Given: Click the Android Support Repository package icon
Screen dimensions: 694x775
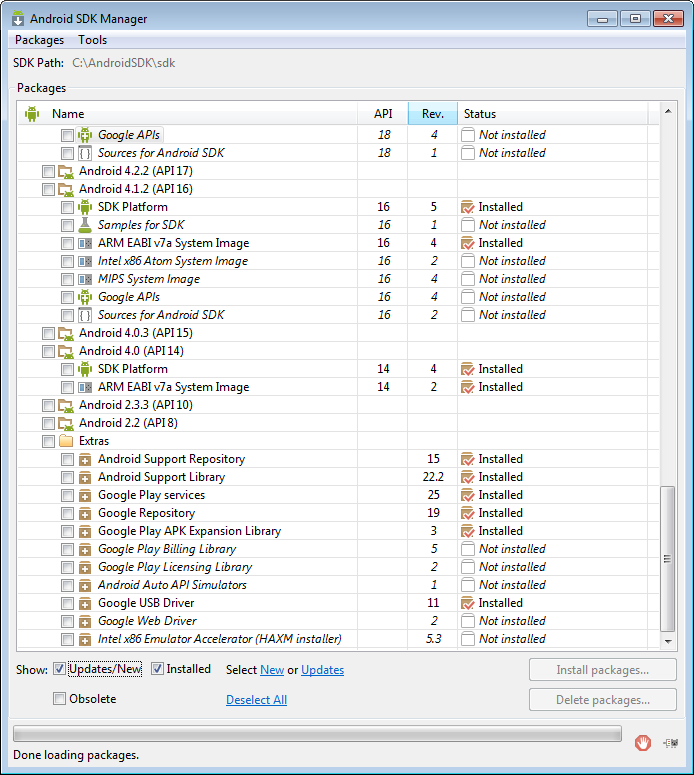Looking at the screenshot, I should coord(85,460).
